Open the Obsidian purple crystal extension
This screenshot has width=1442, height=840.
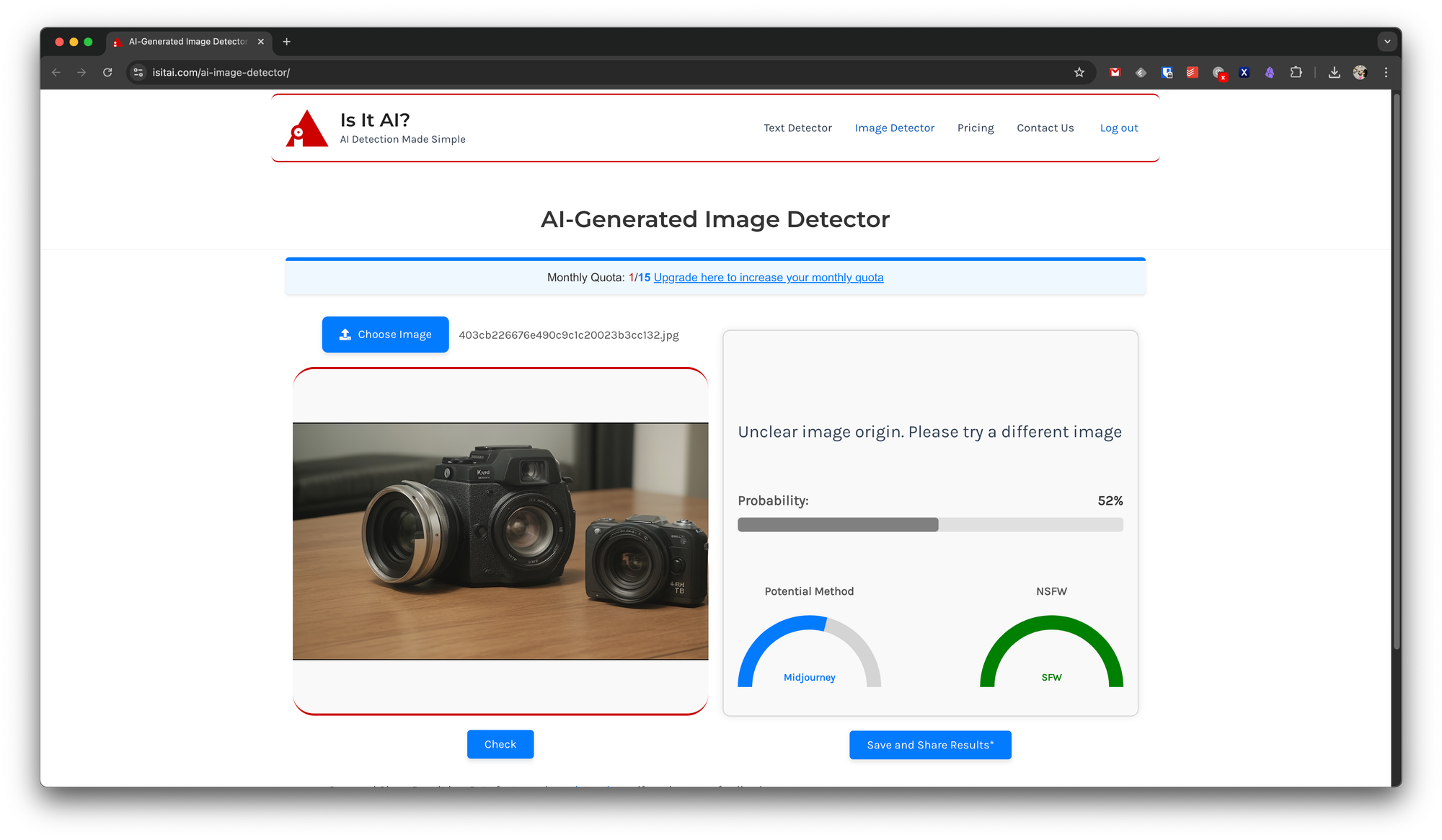[1270, 72]
